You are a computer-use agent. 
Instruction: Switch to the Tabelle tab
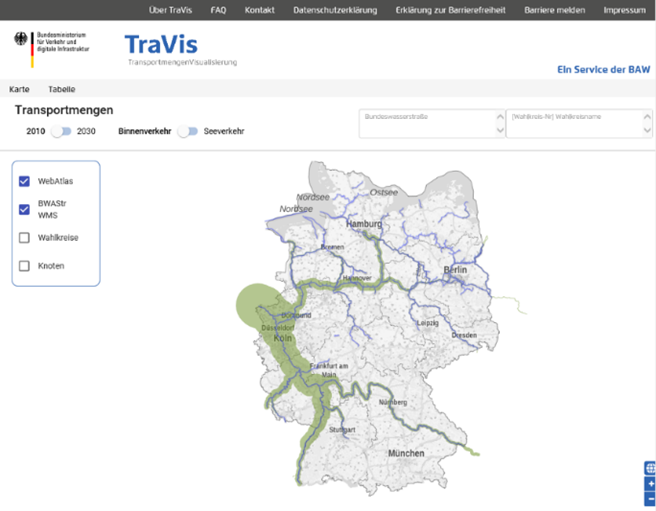click(x=62, y=89)
